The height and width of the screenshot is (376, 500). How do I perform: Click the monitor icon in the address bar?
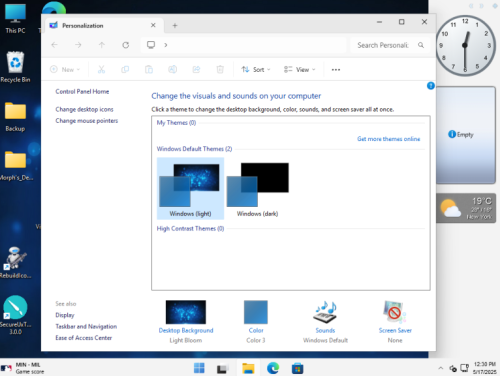coord(151,45)
